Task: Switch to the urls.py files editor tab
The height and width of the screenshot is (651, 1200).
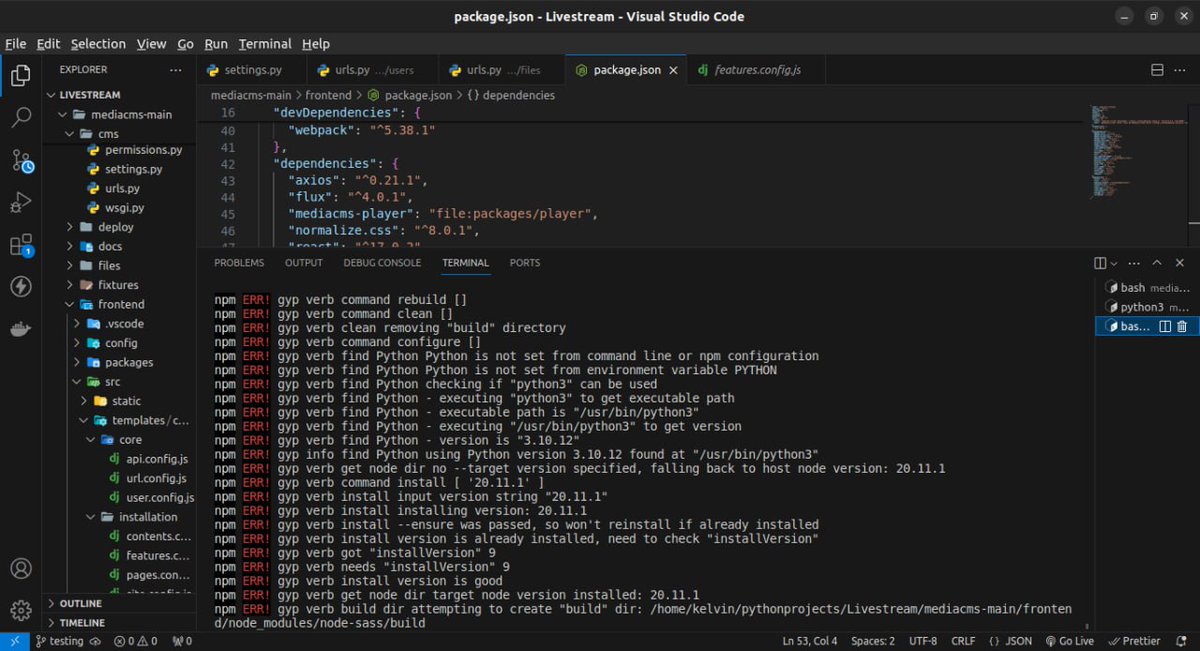Action: [x=503, y=70]
